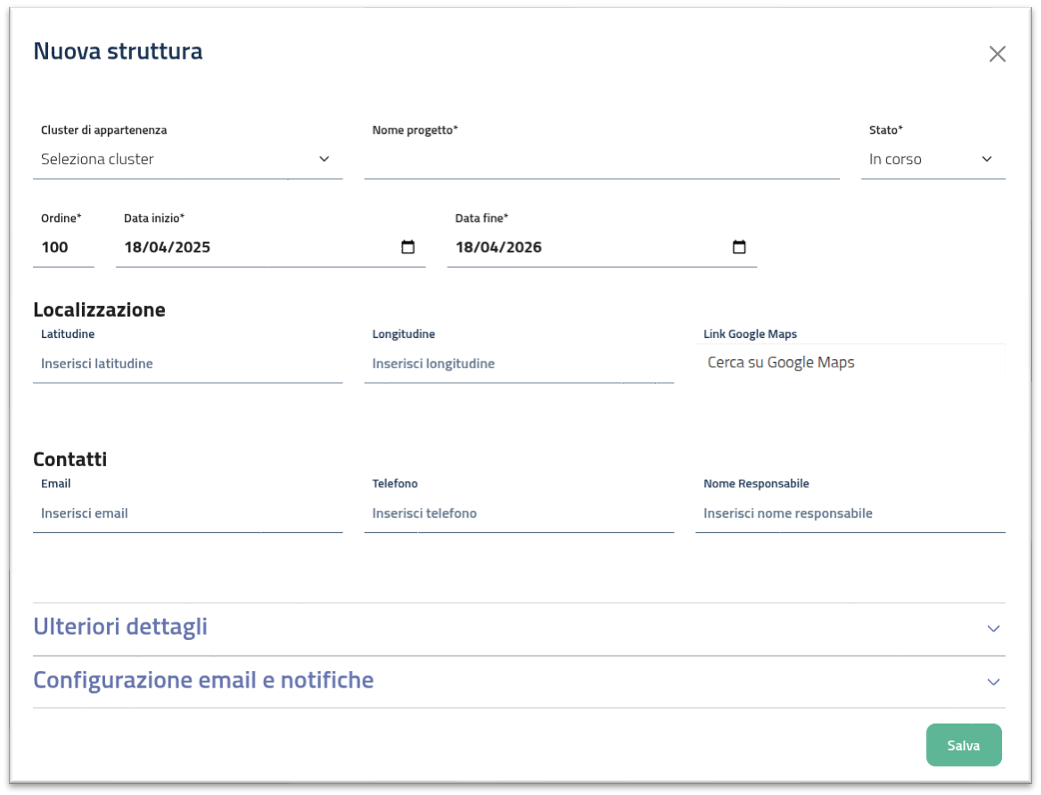The image size is (1041, 795).
Task: Click the Telefono input field
Action: pyautogui.click(x=518, y=513)
